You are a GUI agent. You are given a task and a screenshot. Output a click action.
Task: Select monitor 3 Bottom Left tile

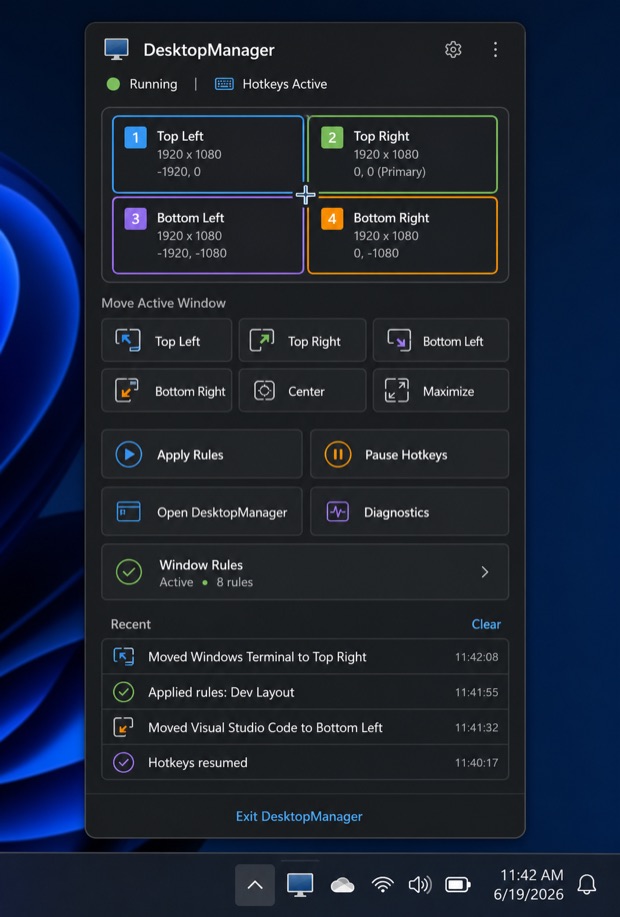click(208, 236)
